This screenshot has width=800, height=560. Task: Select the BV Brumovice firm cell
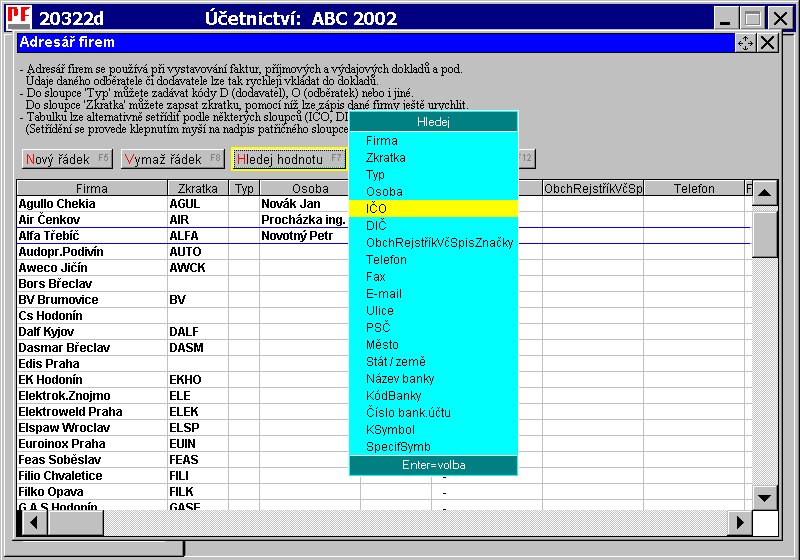[x=92, y=300]
